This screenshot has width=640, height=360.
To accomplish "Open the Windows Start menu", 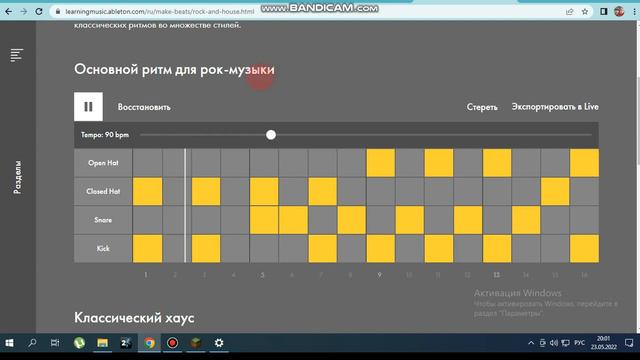I will click(x=9, y=343).
